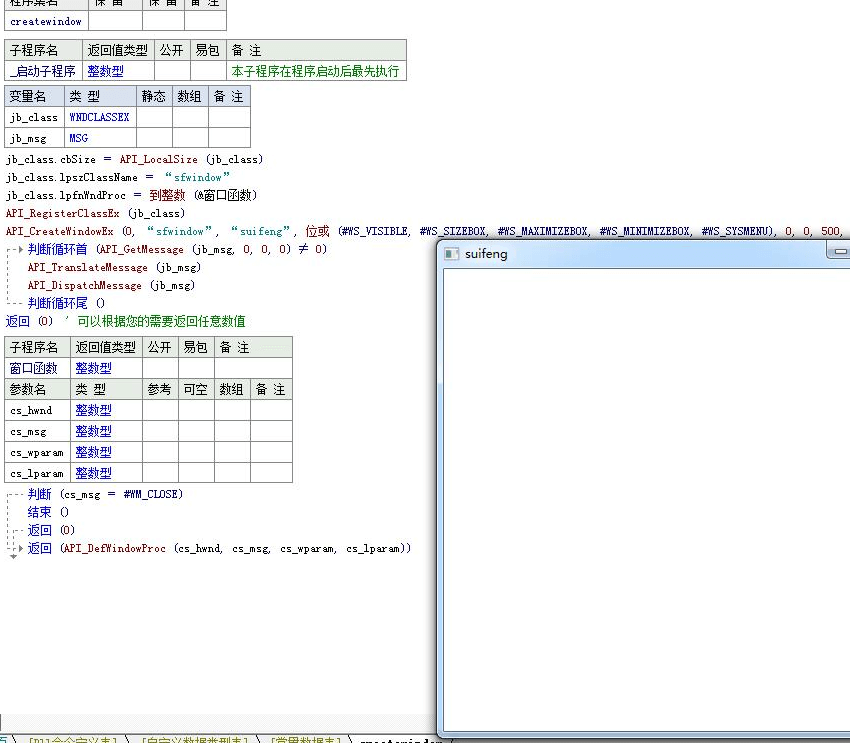The height and width of the screenshot is (743, 850).
Task: Click the 窗口函数 link in the code
Action: coord(37,368)
